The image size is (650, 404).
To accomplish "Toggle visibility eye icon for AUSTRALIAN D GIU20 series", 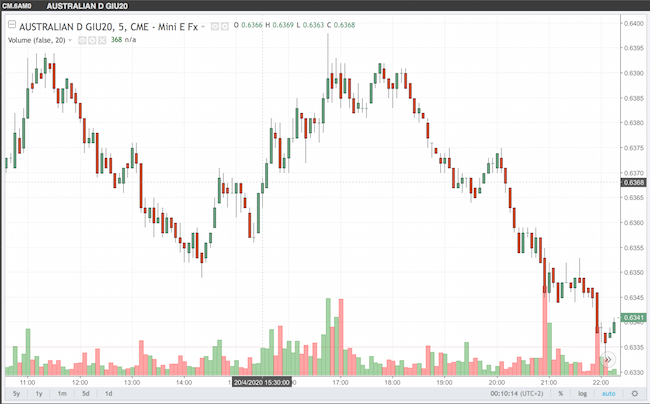I will 215,27.
